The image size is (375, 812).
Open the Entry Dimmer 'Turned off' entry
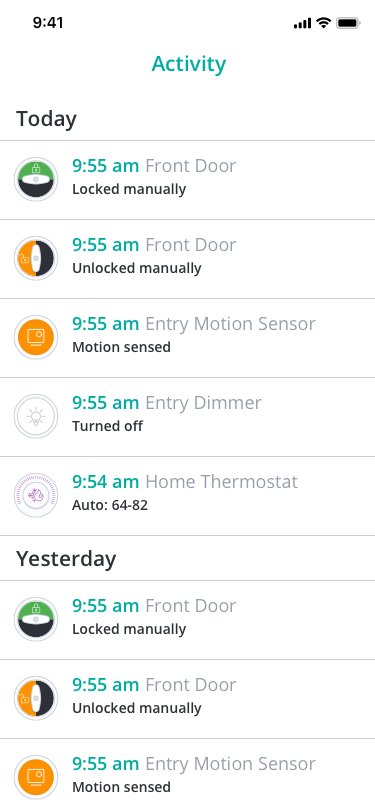tap(188, 417)
